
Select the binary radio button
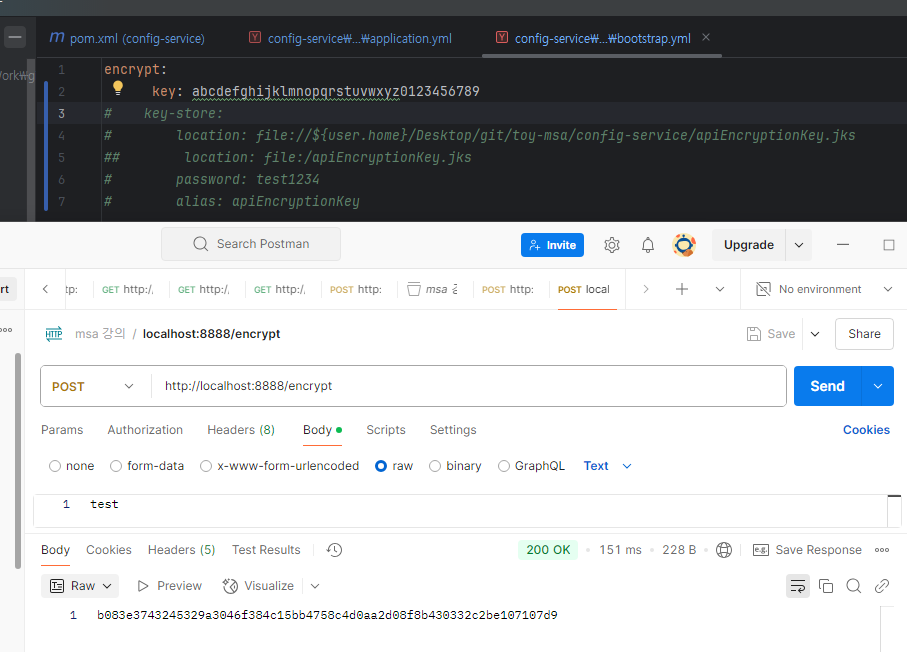(x=435, y=466)
